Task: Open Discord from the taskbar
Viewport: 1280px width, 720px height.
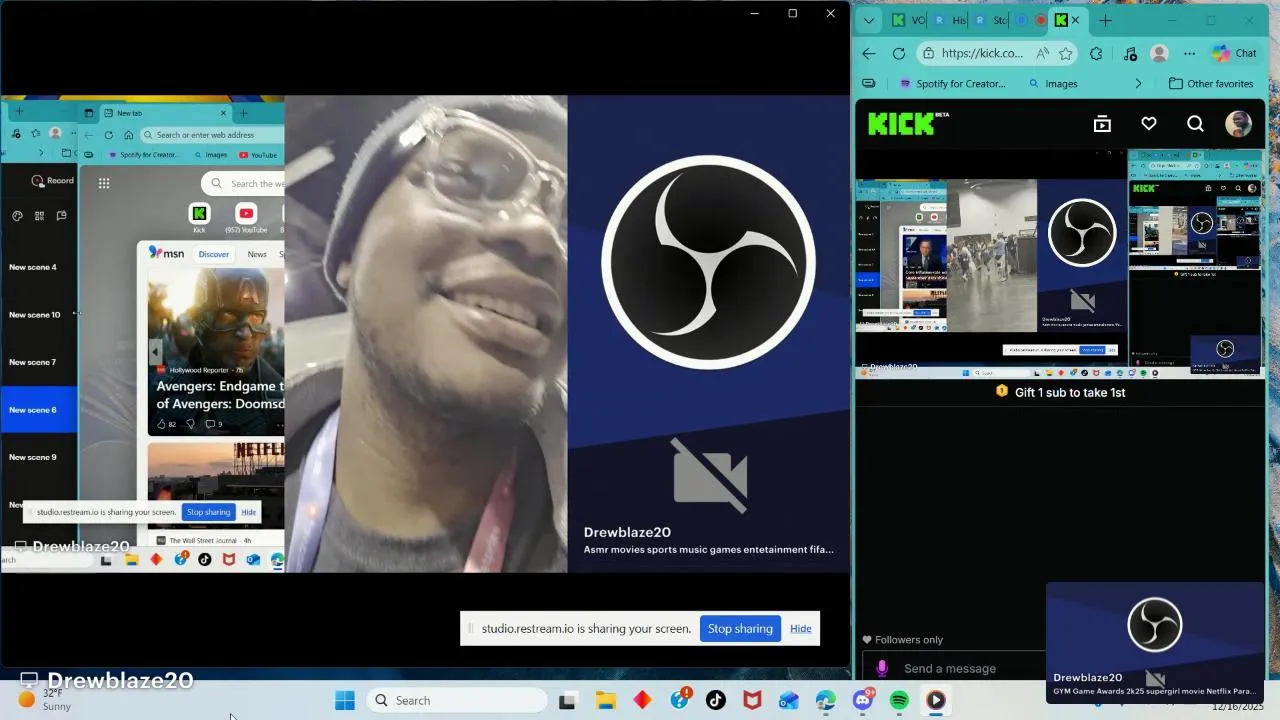Action: [x=863, y=700]
